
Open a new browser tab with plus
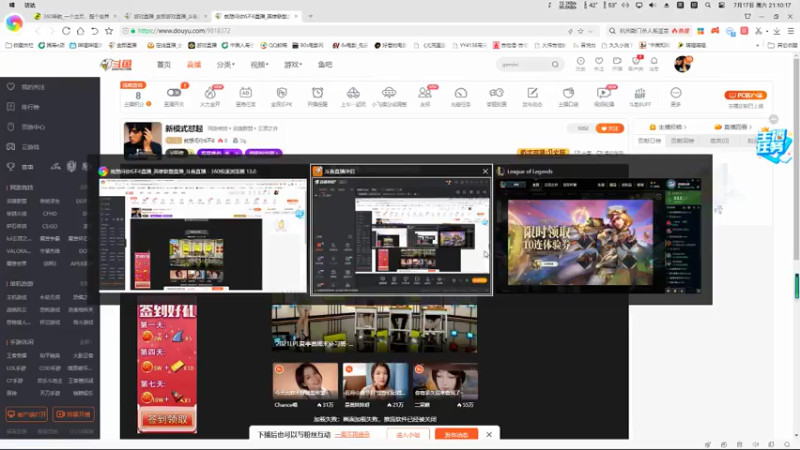point(310,16)
